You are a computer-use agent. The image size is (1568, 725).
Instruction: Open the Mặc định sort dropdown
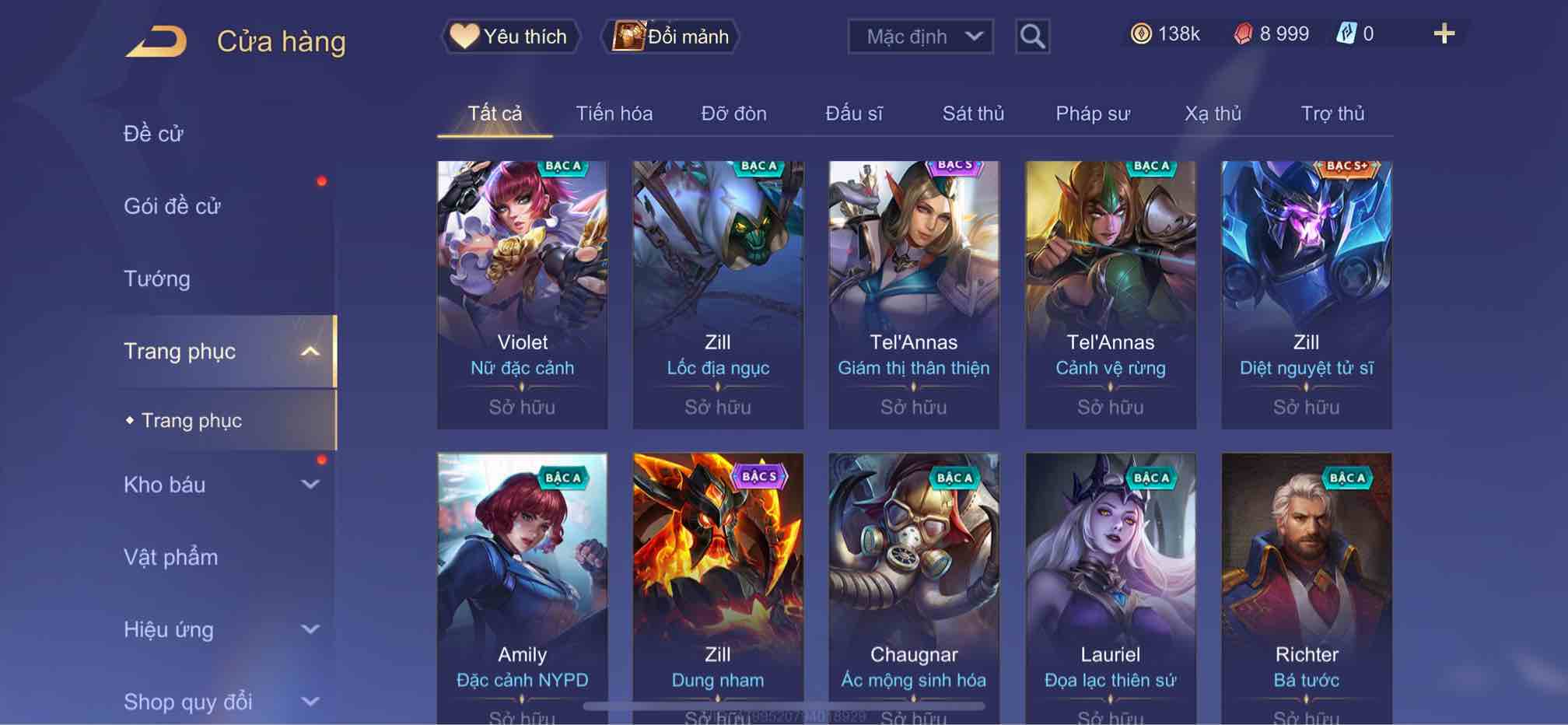[x=920, y=37]
